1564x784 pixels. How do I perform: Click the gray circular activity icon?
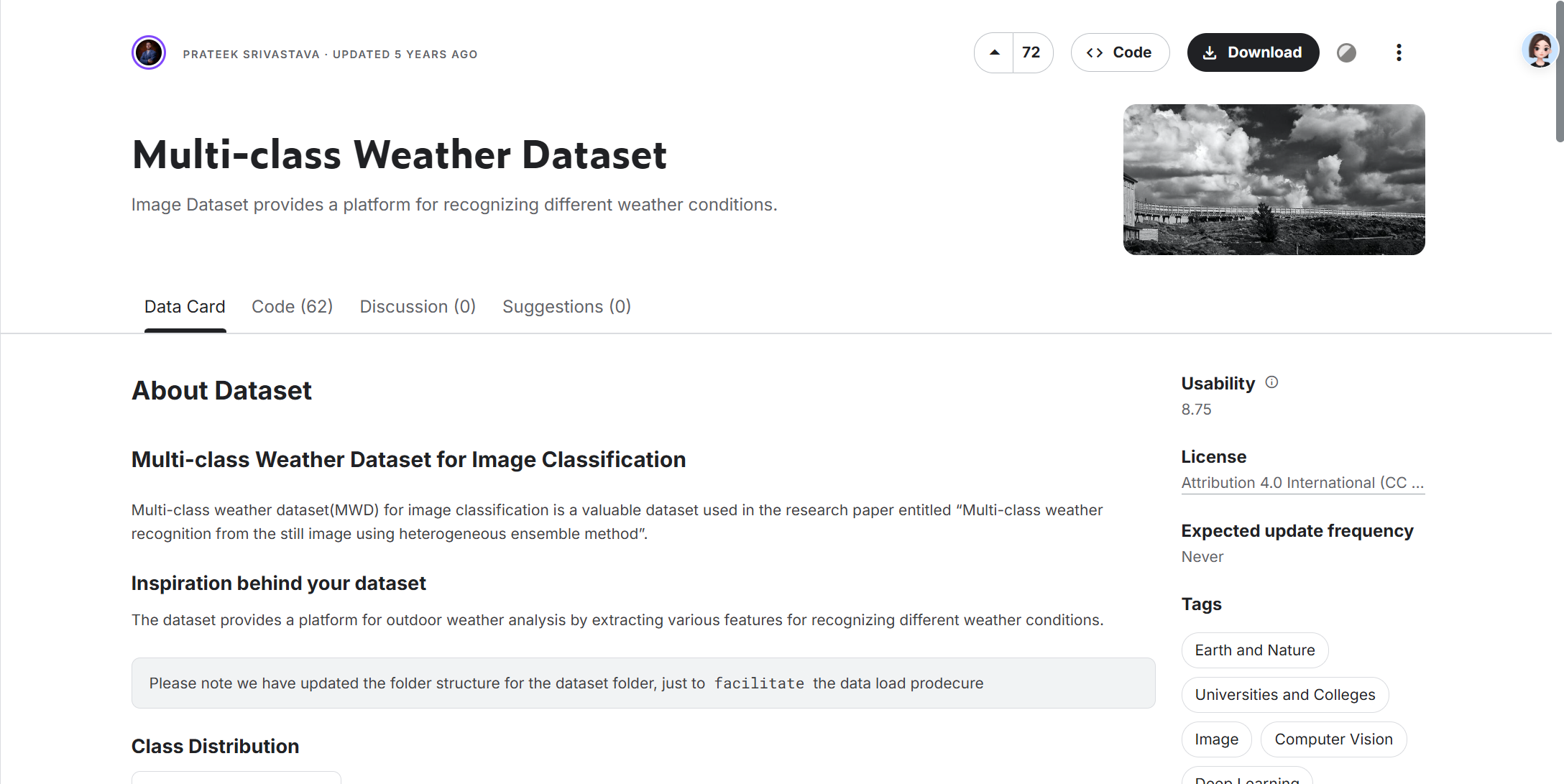click(x=1346, y=52)
